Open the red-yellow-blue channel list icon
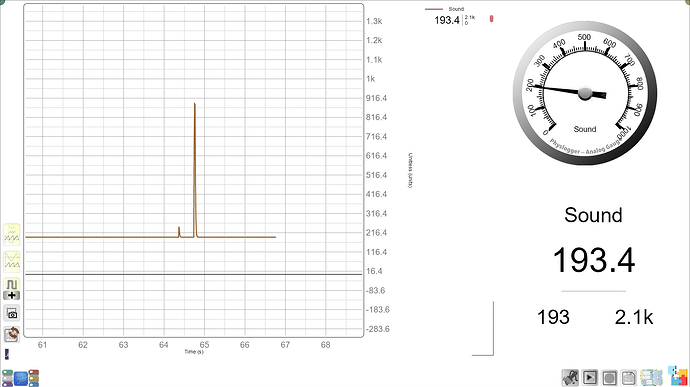 pyautogui.click(x=33, y=378)
